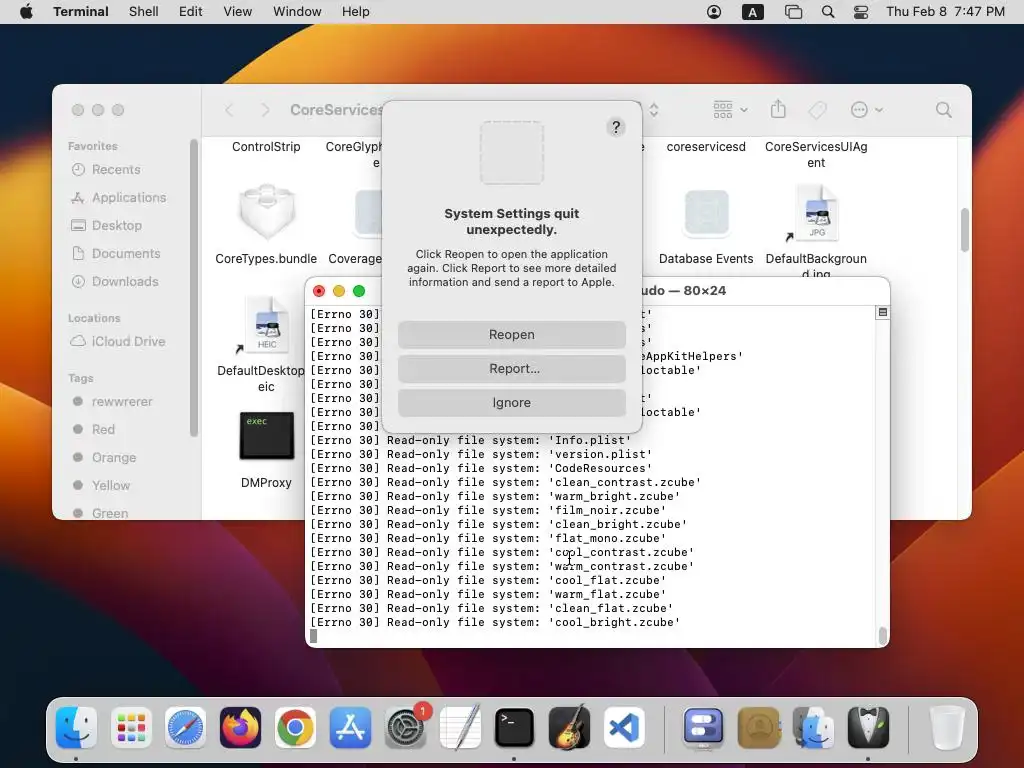Click the coreservicesd item label

(x=706, y=147)
